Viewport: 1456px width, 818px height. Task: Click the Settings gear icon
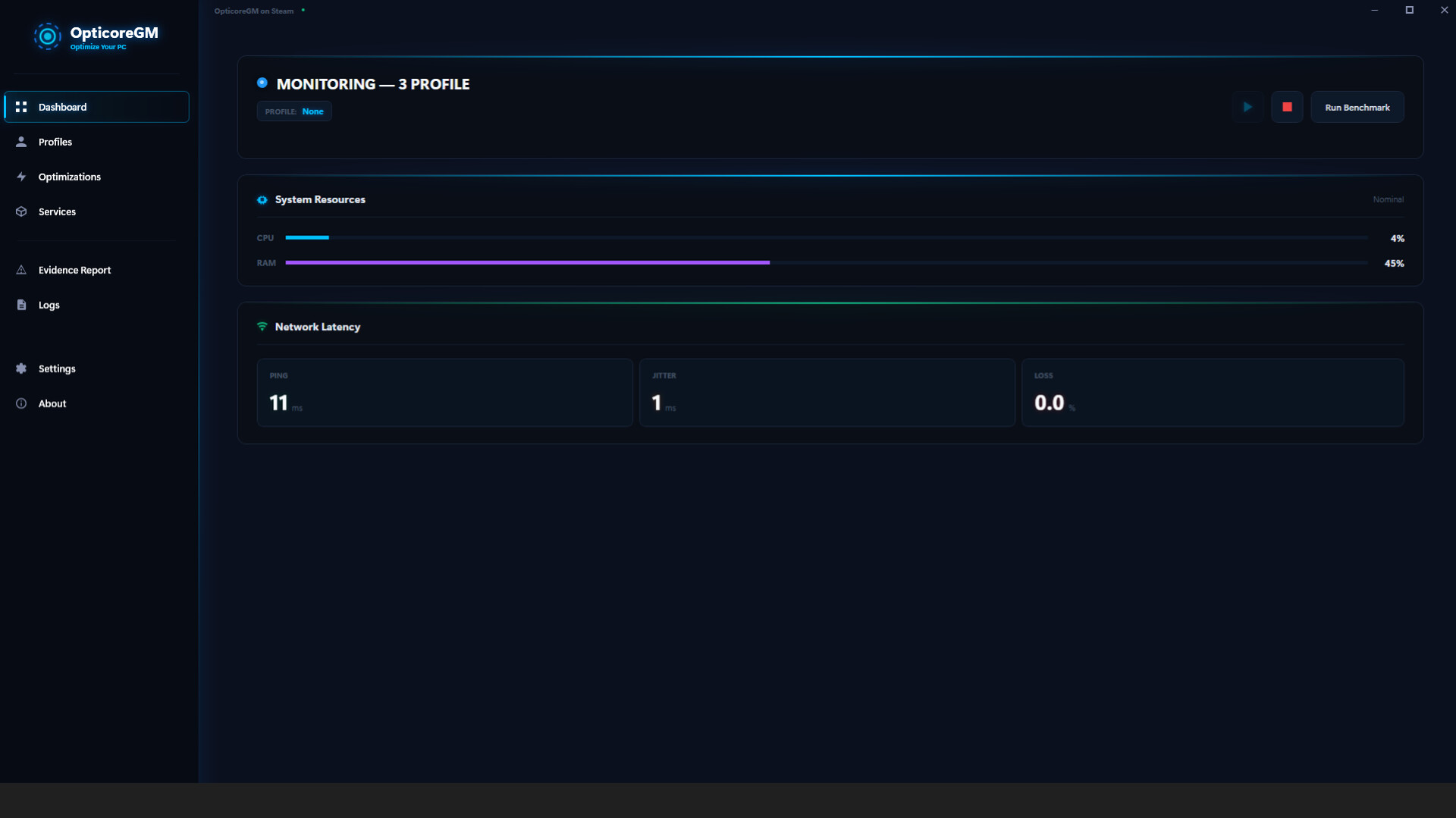click(20, 368)
